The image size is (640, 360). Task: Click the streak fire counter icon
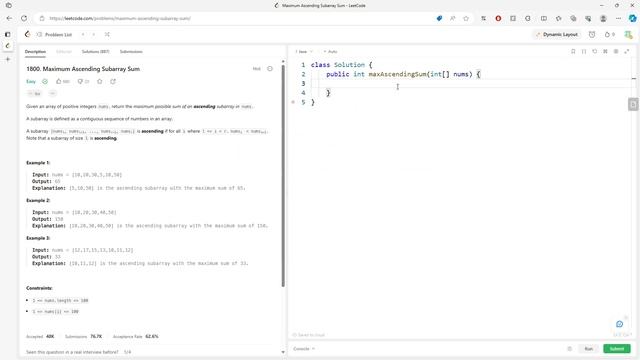point(609,35)
